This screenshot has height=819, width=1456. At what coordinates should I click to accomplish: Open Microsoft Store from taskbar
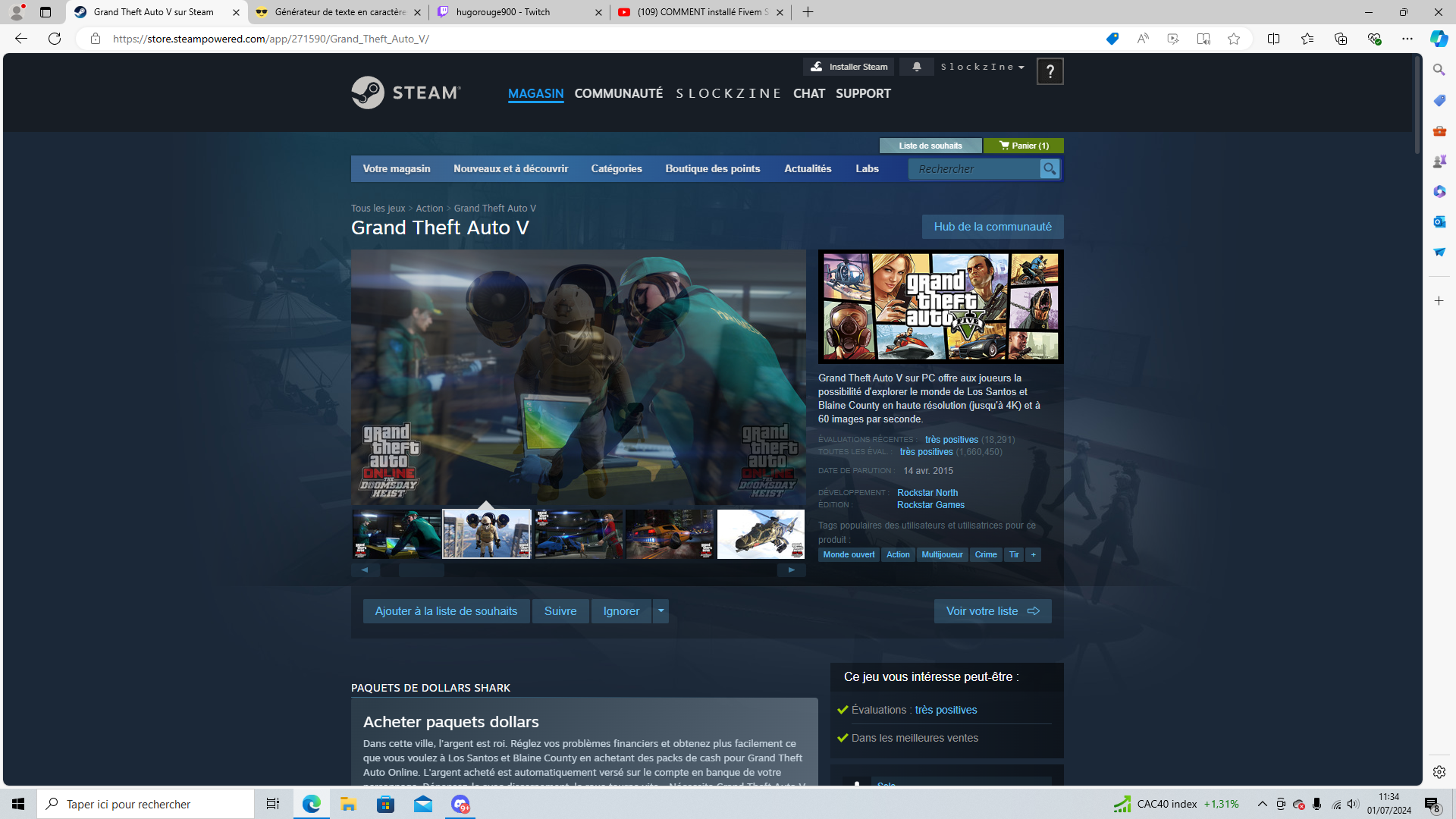point(385,804)
